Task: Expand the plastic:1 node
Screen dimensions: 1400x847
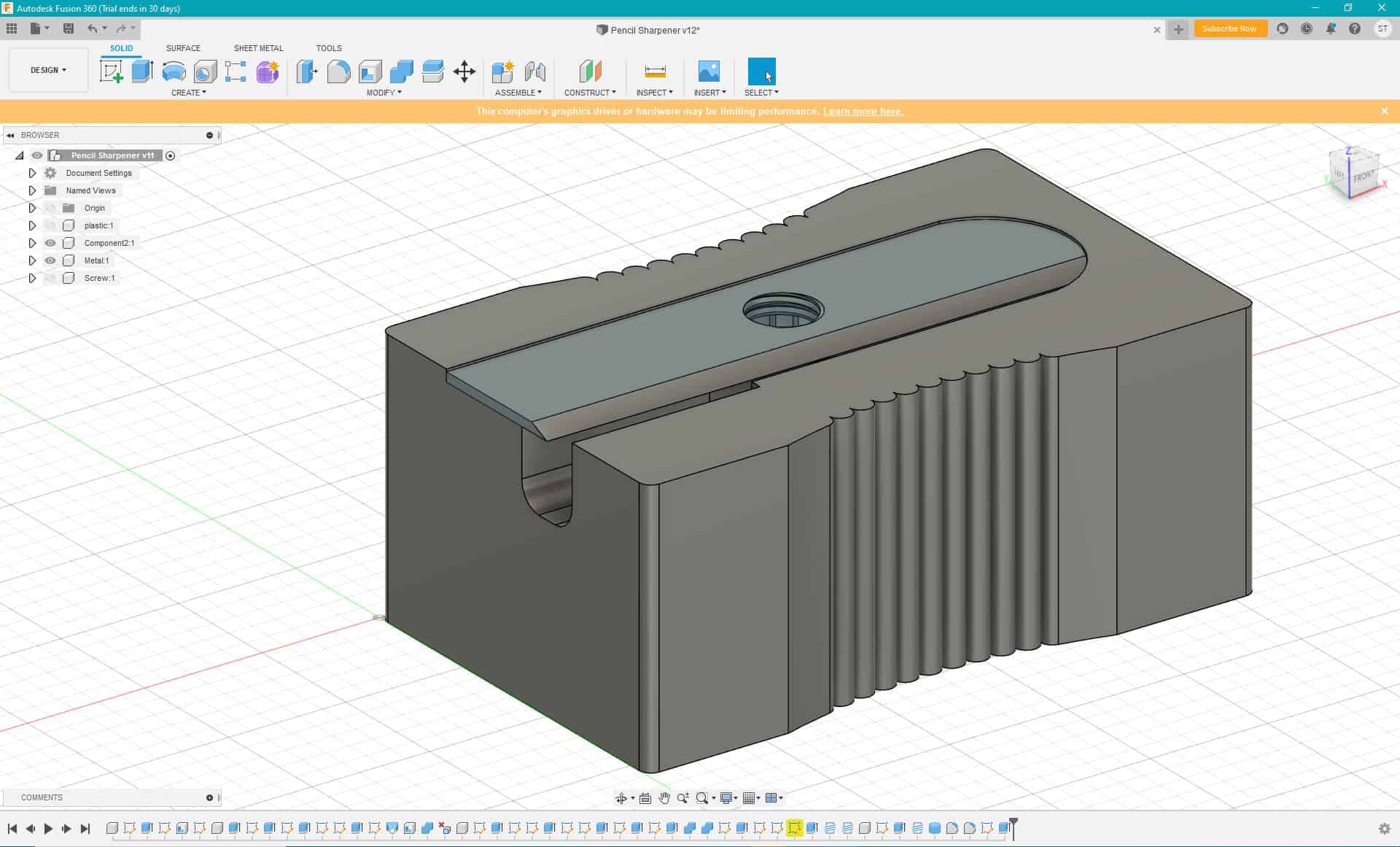Action: (x=32, y=225)
